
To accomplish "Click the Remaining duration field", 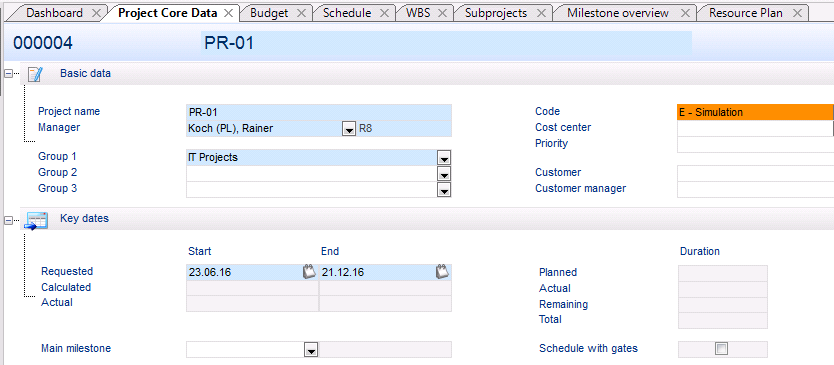I will click(x=723, y=305).
